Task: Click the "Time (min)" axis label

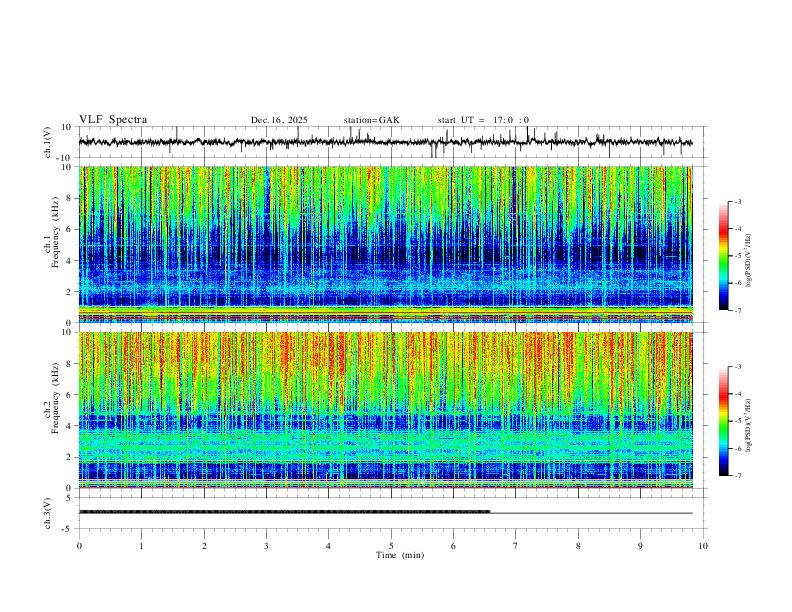Action: pos(400,555)
